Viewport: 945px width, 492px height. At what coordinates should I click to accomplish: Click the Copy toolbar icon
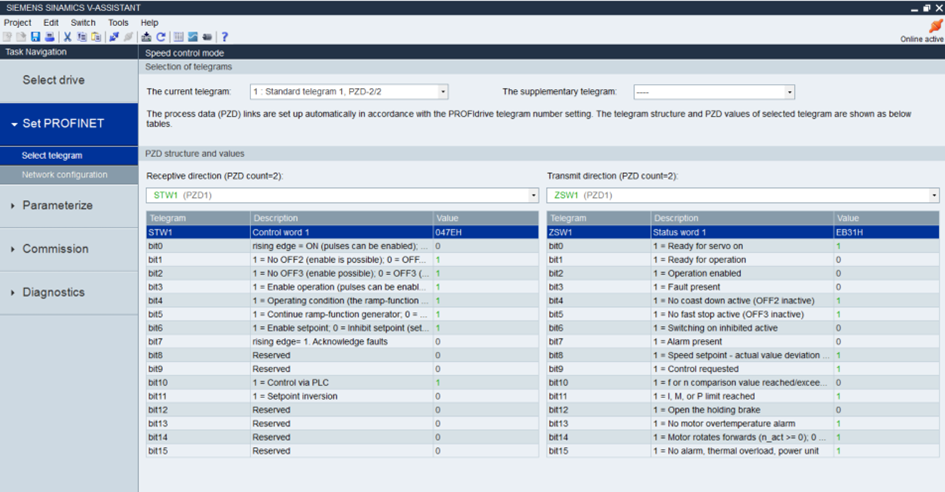click(82, 37)
